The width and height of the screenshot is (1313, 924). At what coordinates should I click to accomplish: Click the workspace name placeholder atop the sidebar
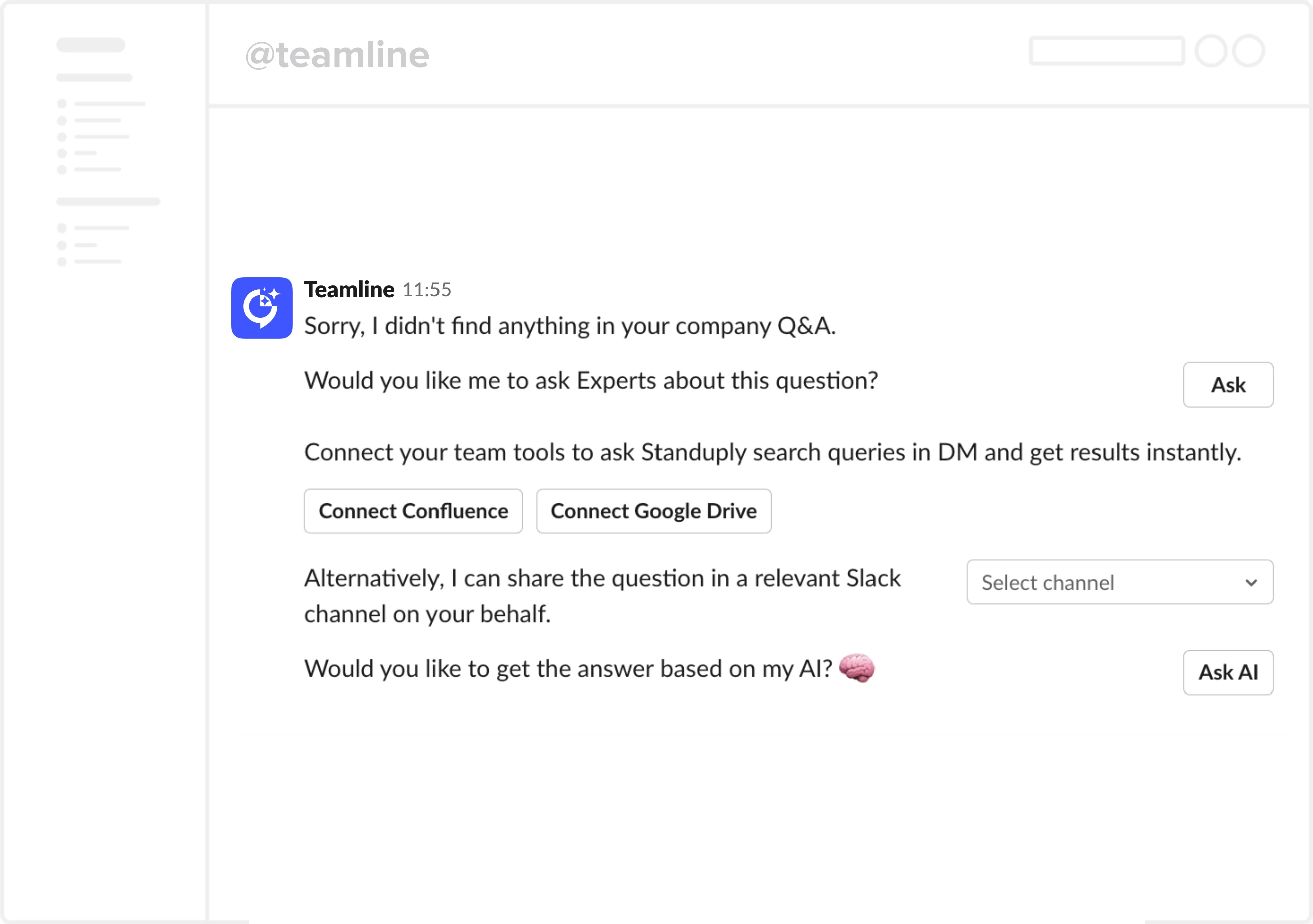tap(91, 45)
